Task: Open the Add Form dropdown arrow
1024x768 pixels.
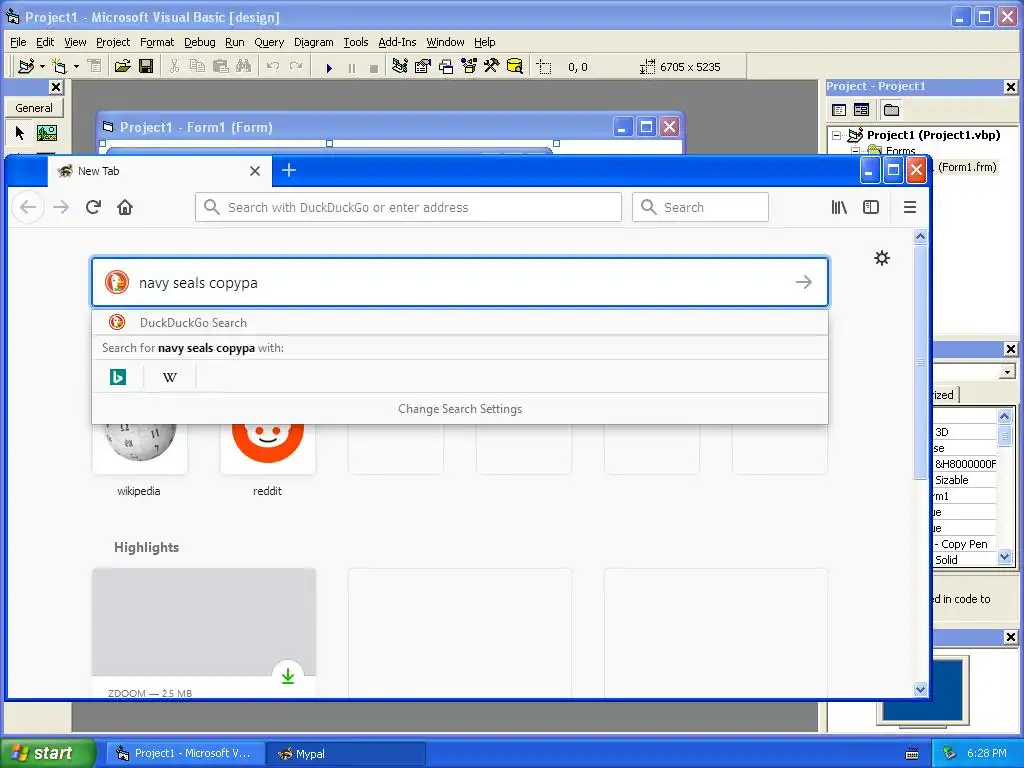Action: tap(76, 67)
